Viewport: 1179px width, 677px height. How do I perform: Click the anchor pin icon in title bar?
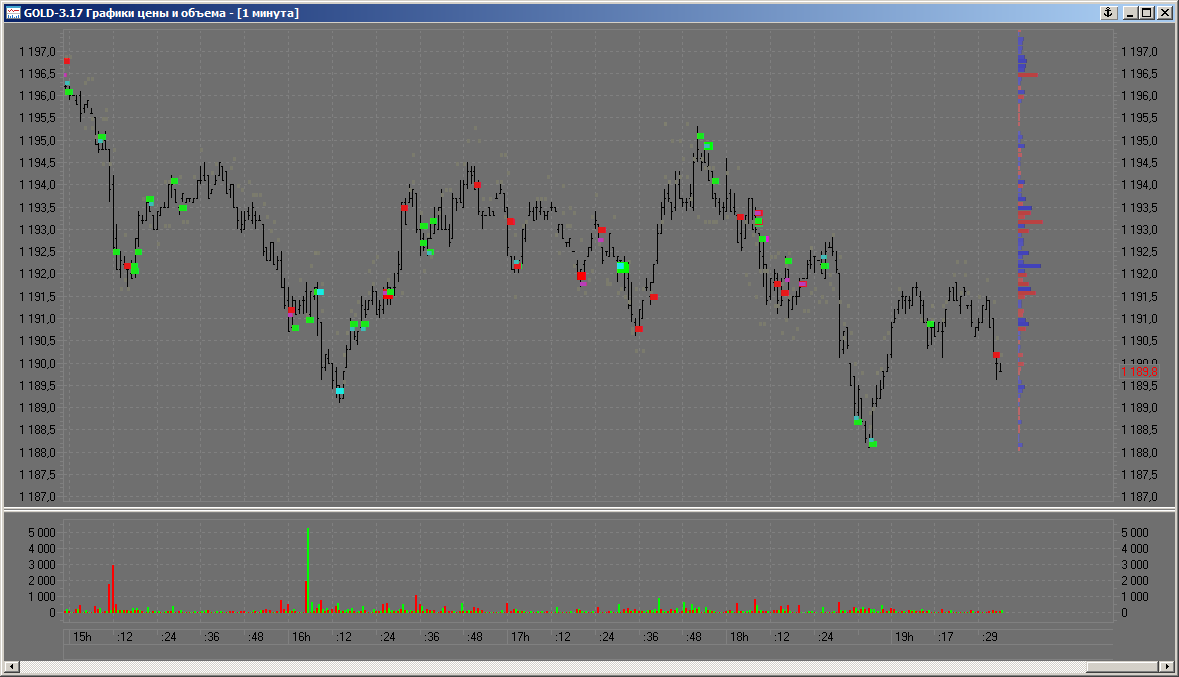click(x=1108, y=13)
